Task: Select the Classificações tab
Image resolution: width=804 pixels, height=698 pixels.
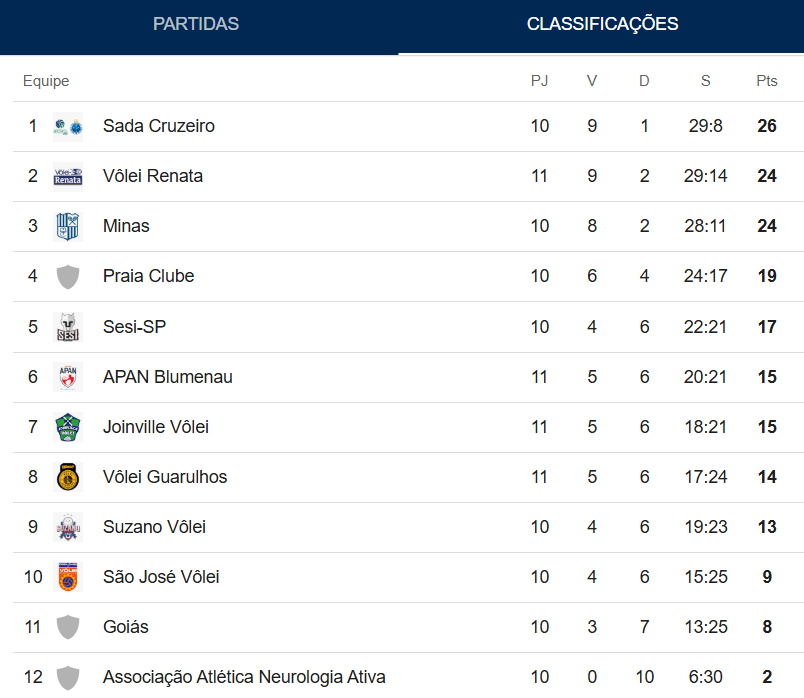Action: [602, 24]
